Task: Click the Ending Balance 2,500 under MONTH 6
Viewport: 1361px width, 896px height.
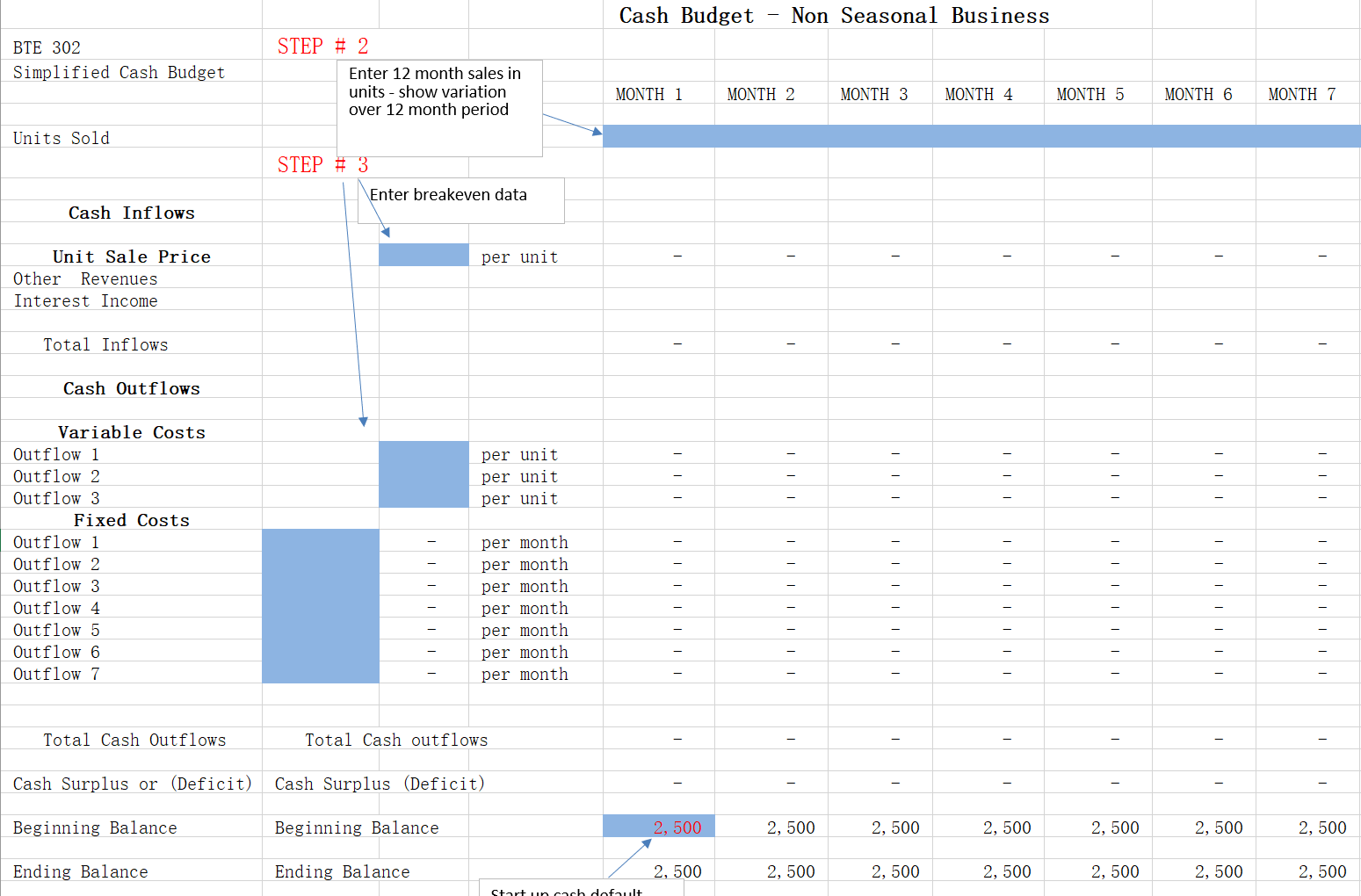Action: coord(1218,871)
